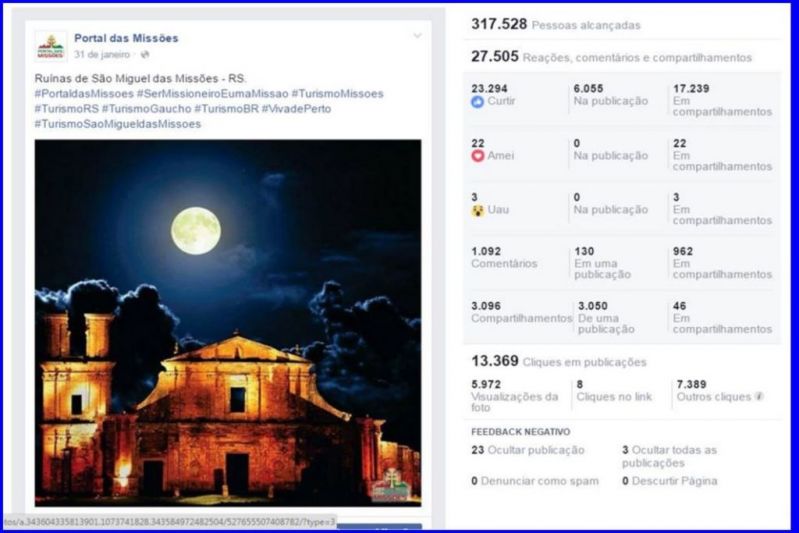799x533 pixels.
Task: Click the 3.096 Compartilhamentos count
Action: pos(520,312)
